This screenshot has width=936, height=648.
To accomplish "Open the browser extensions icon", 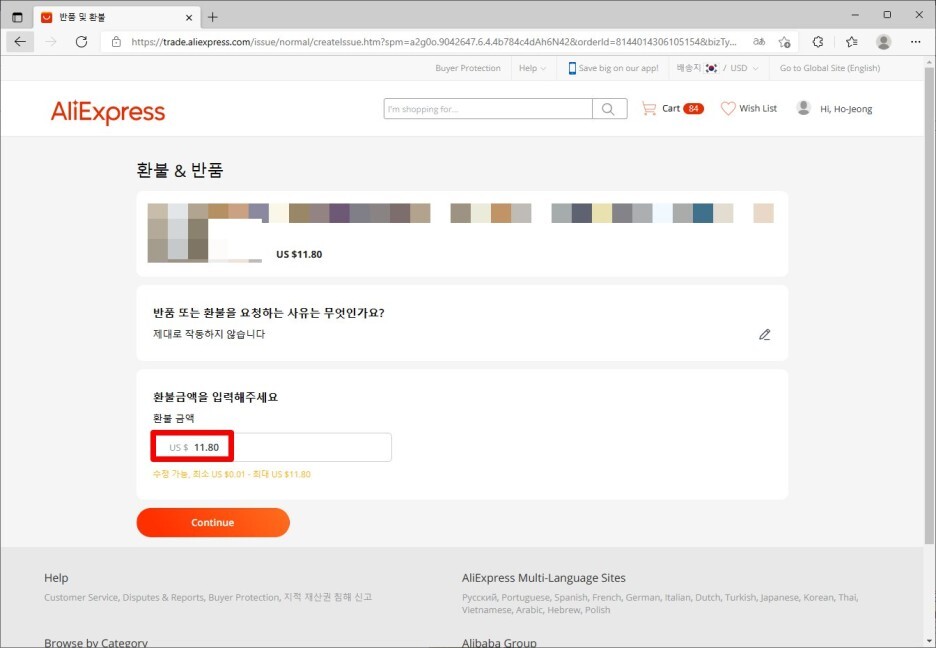I will click(x=818, y=42).
